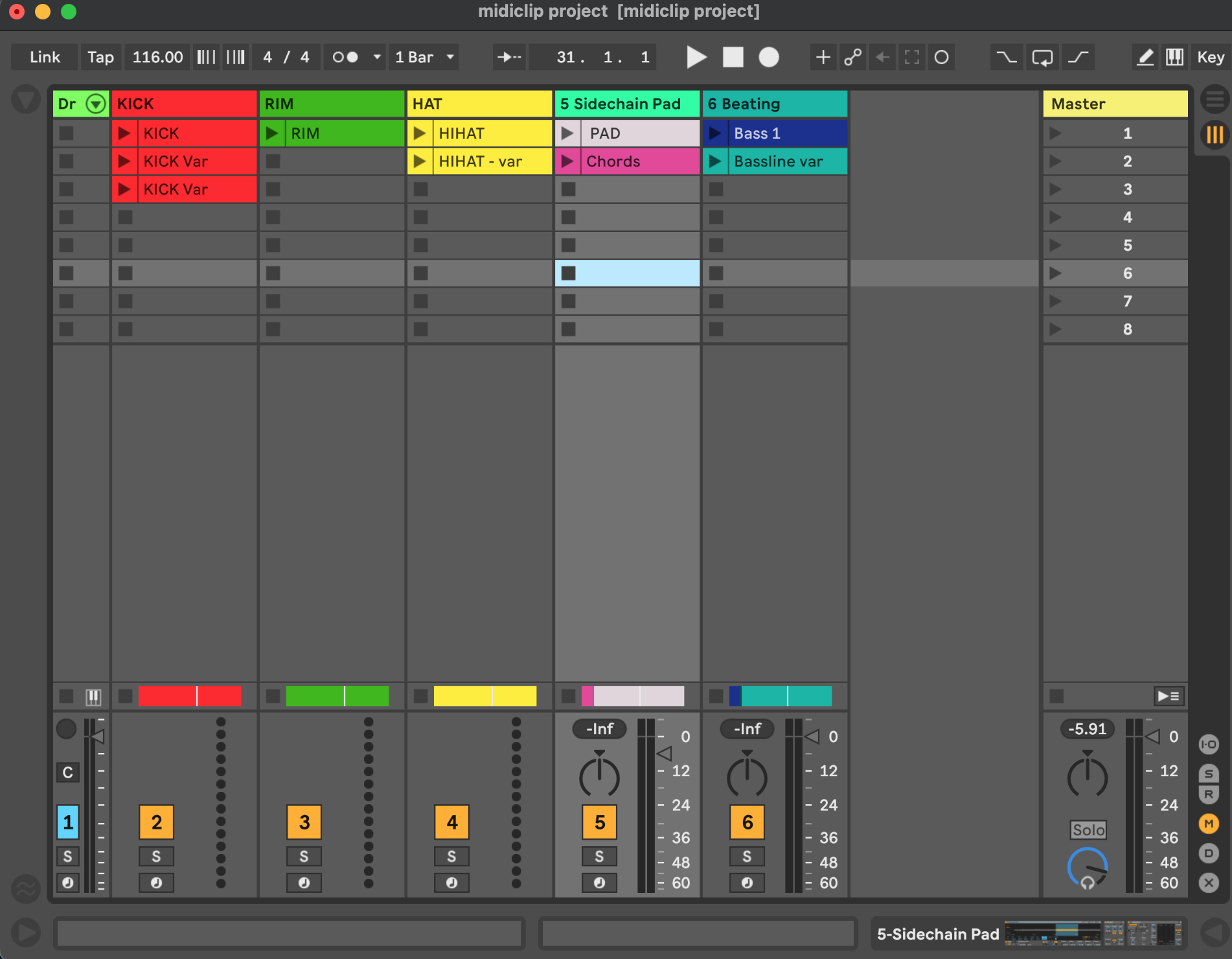Adjust the Master cue volume knob
1232x959 pixels.
click(x=1087, y=867)
